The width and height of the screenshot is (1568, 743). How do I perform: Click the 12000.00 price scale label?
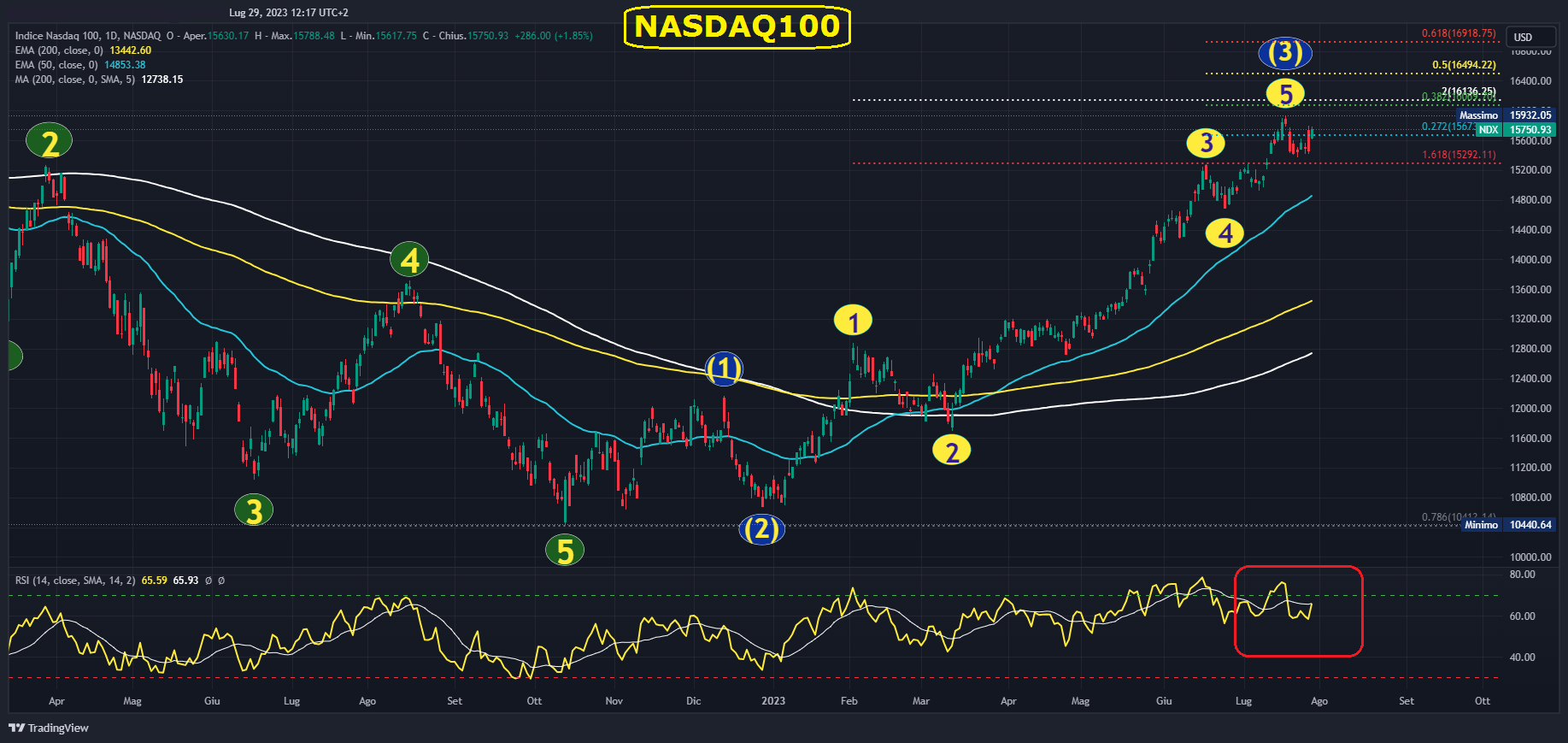tap(1530, 409)
